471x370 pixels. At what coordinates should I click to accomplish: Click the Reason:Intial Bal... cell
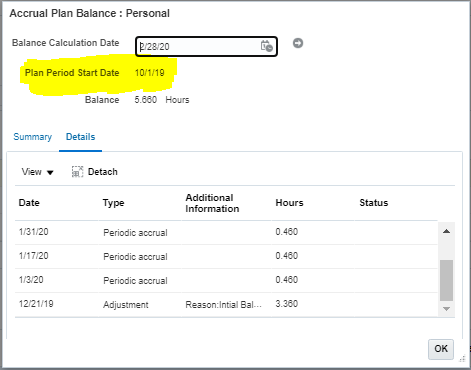(223, 305)
